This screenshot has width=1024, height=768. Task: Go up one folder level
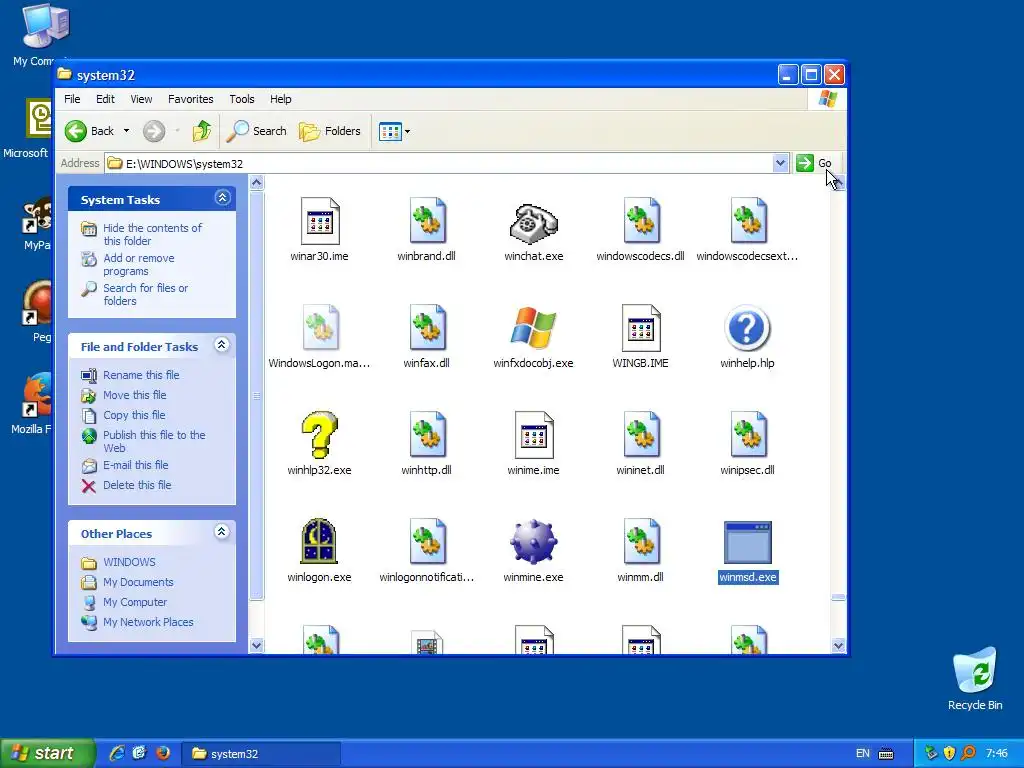[x=202, y=131]
